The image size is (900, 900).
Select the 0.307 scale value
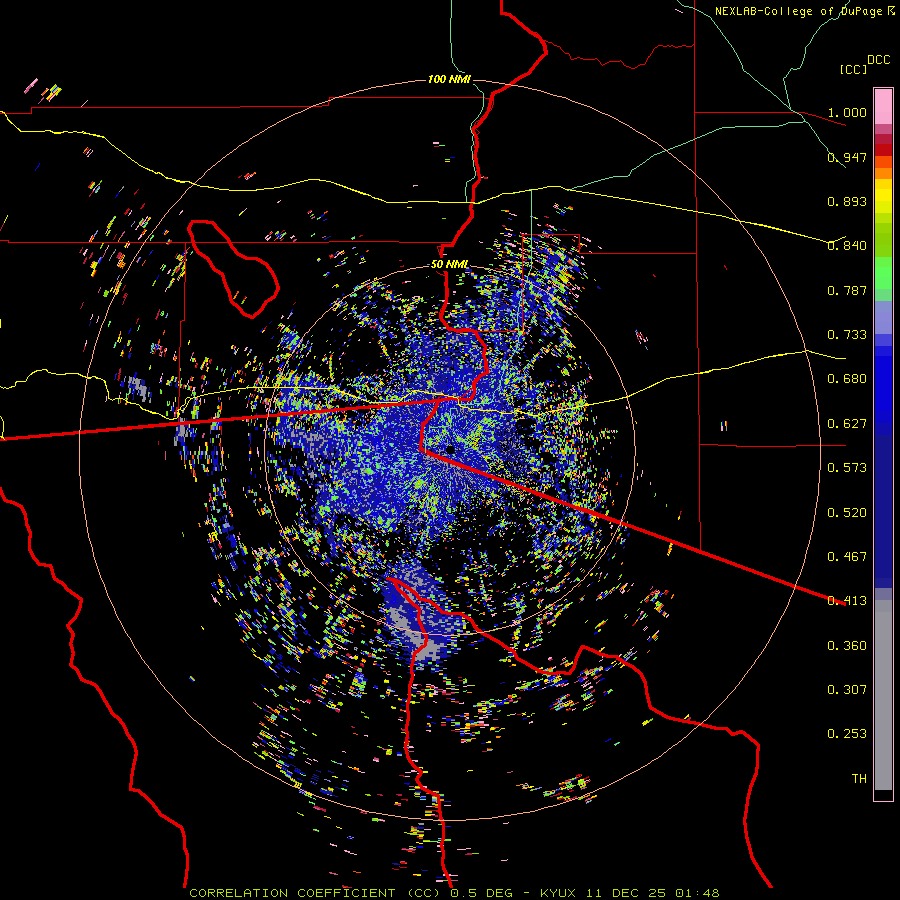(847, 690)
